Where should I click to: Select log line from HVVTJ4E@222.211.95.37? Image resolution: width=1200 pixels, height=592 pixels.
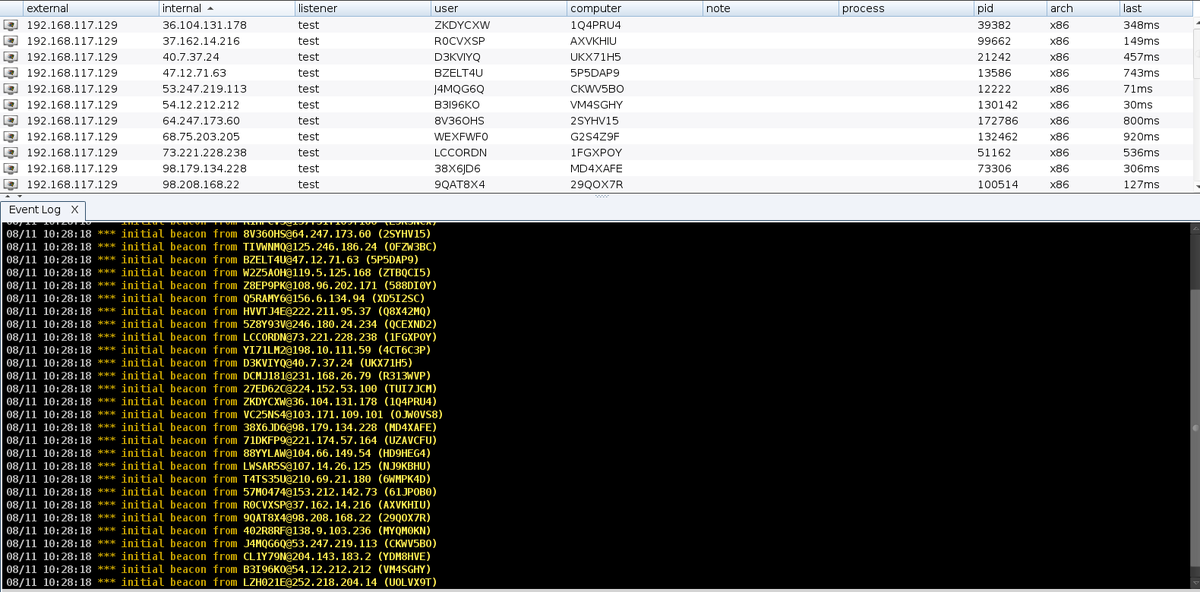218,312
